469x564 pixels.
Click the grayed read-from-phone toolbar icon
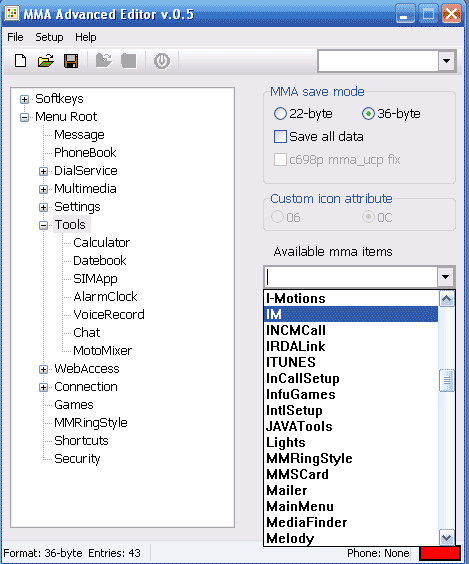pyautogui.click(x=104, y=61)
